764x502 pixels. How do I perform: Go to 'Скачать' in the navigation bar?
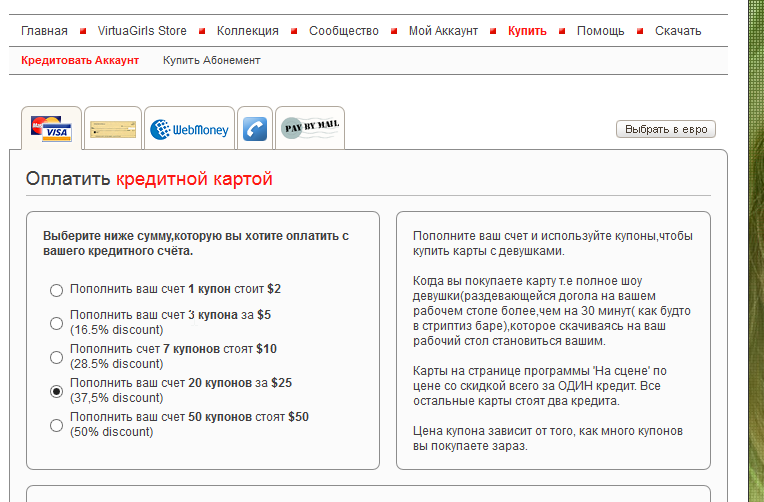(x=678, y=31)
